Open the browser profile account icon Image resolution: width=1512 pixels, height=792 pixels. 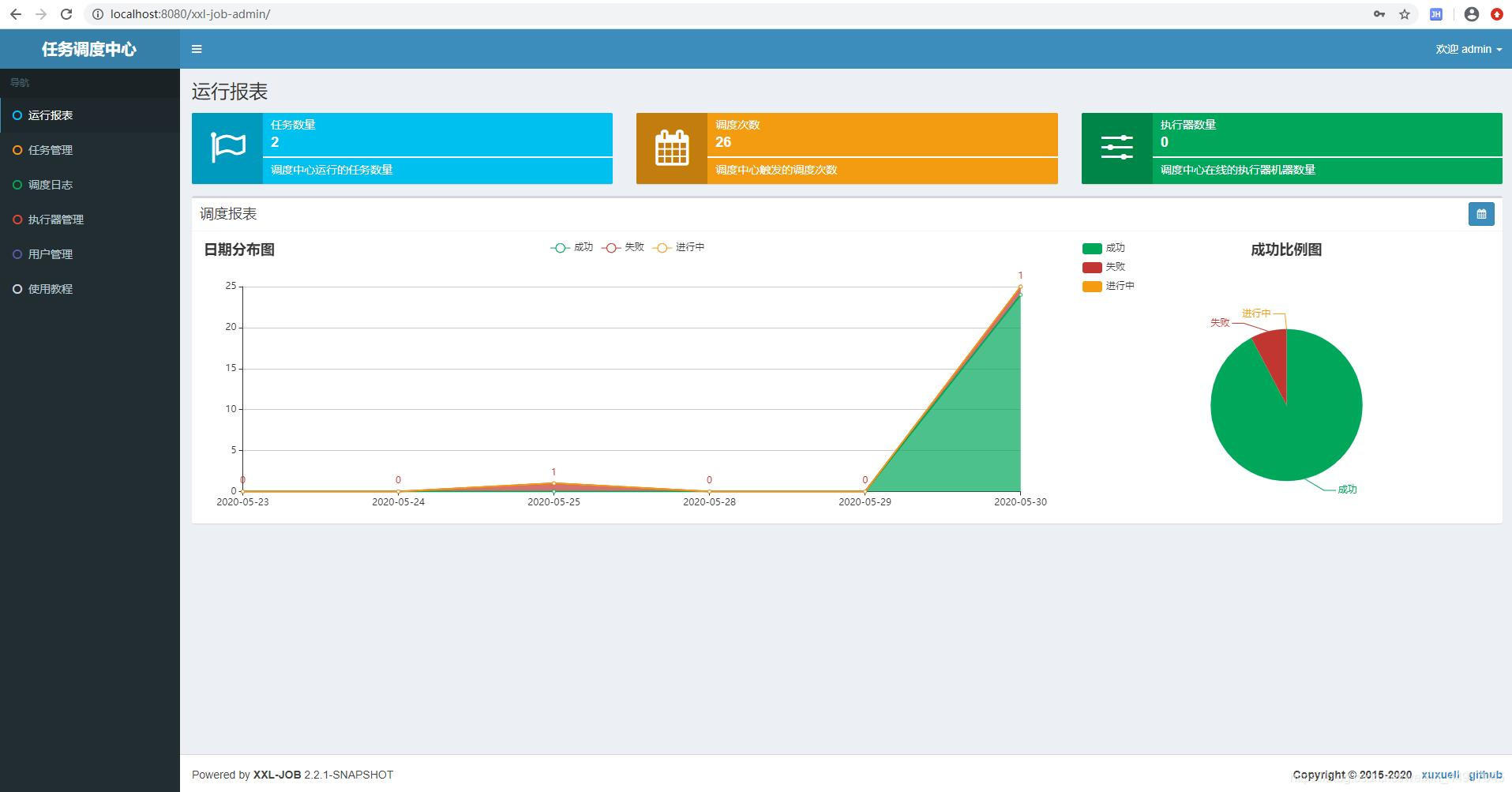[x=1472, y=14]
